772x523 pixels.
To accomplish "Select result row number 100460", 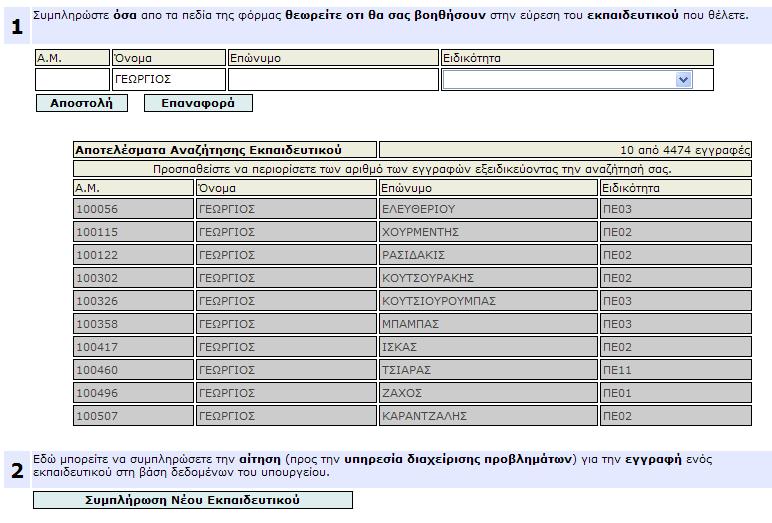I will (x=412, y=370).
